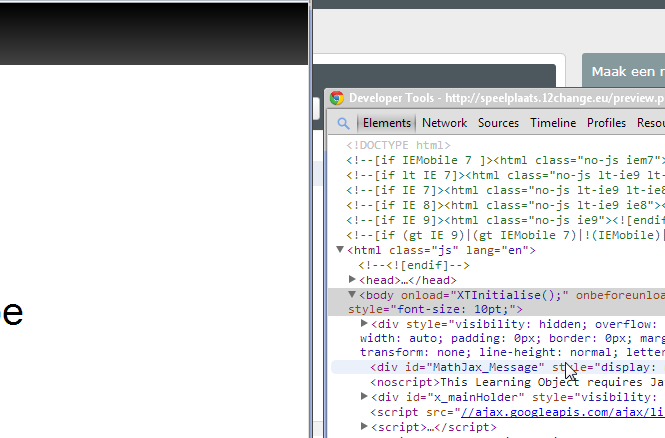The image size is (665, 438).
Task: Select the MathJax_Message div row
Action: [x=498, y=367]
